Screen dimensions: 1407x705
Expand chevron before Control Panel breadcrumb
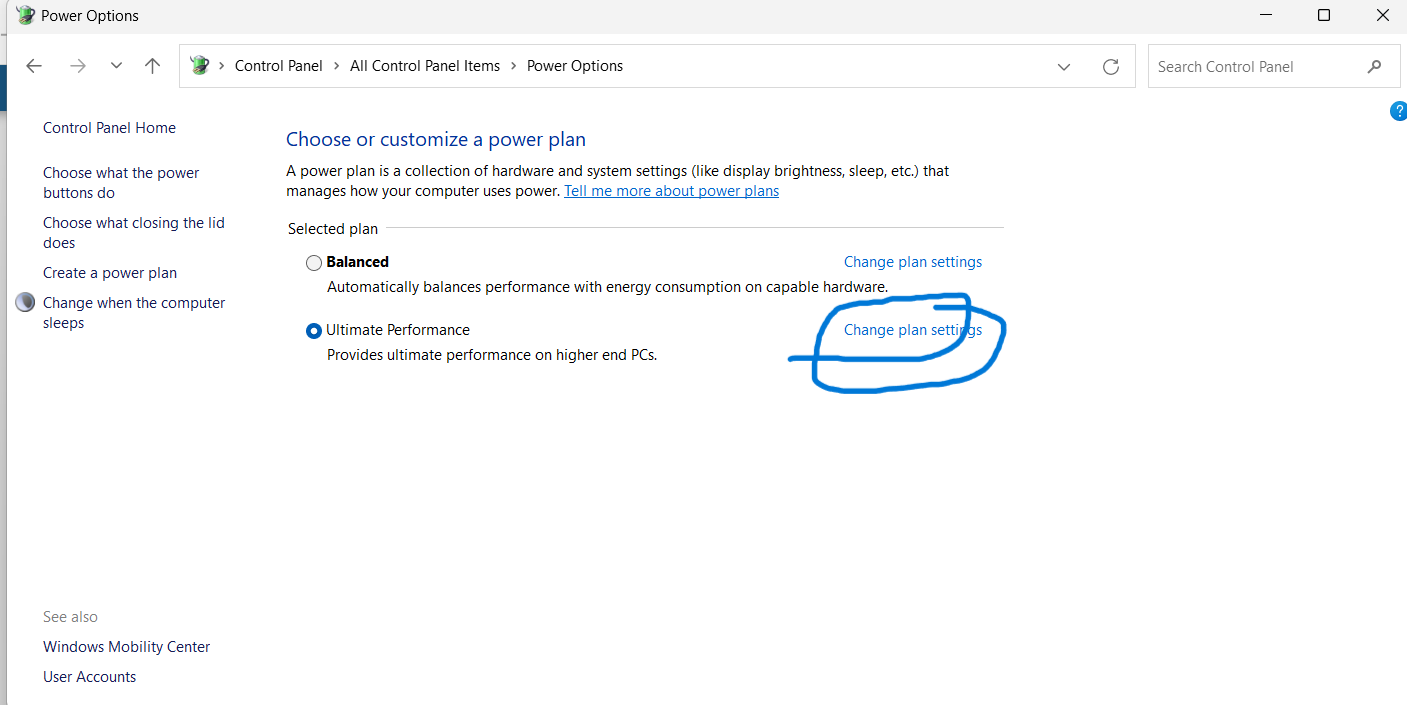click(x=221, y=66)
